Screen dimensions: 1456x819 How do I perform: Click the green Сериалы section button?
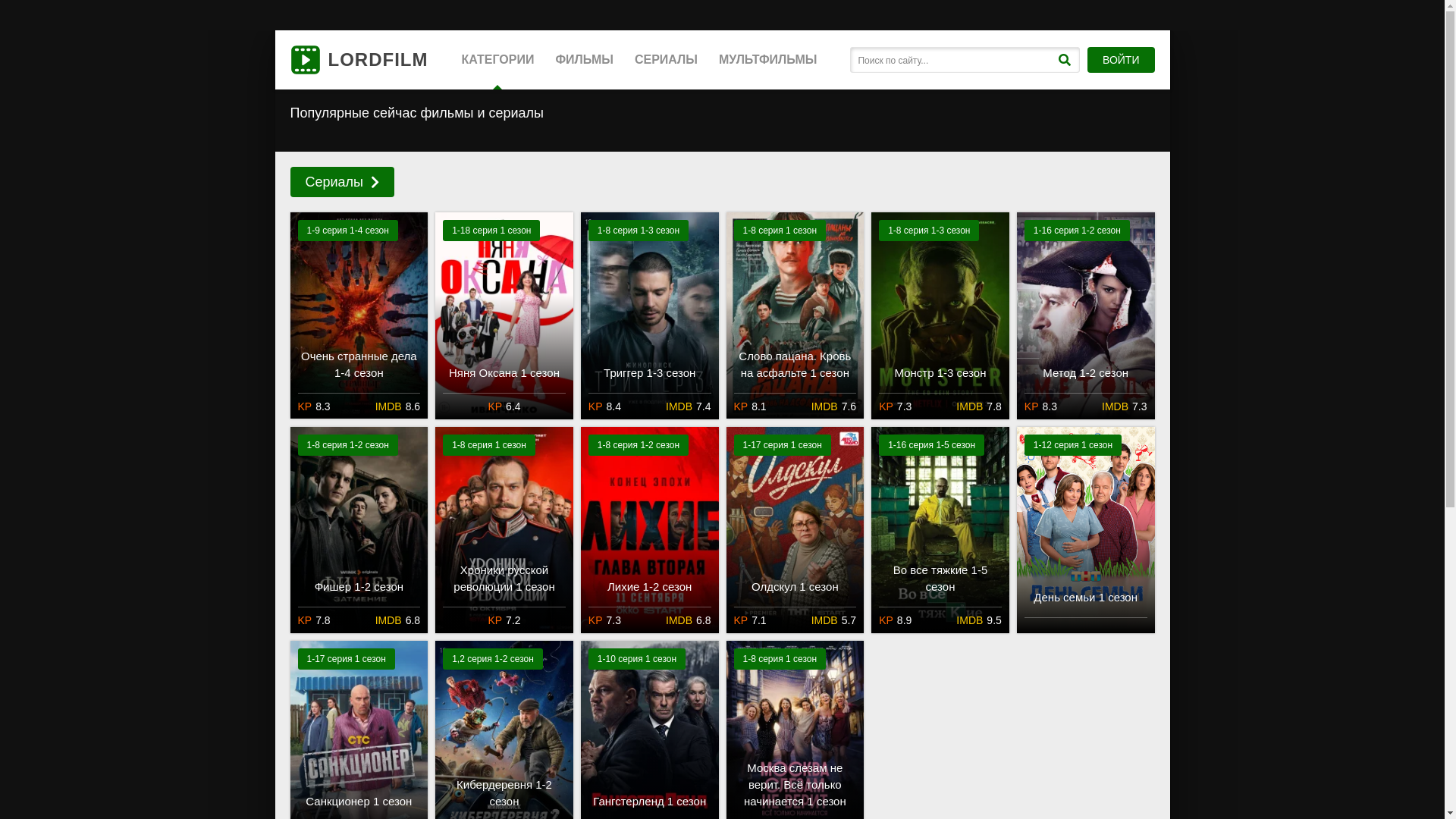click(342, 182)
